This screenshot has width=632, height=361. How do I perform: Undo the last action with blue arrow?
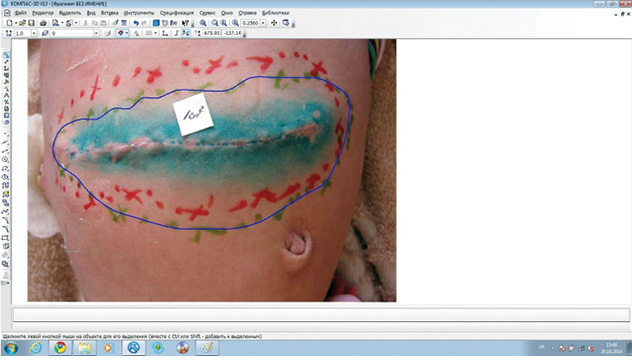coord(136,23)
